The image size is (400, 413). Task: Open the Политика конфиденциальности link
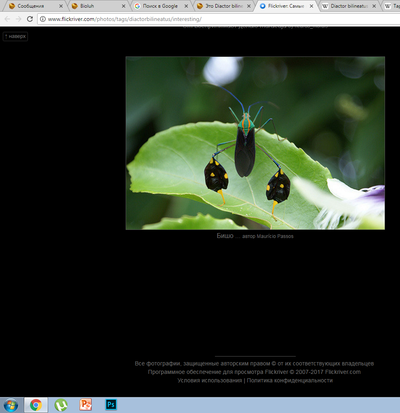coord(290,380)
